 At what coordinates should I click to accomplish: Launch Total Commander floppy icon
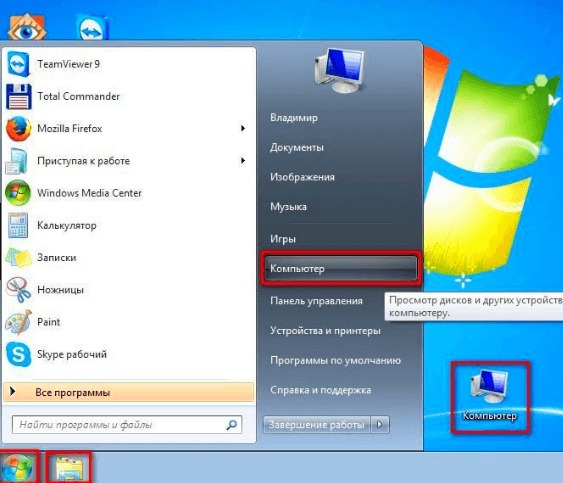pos(19,97)
